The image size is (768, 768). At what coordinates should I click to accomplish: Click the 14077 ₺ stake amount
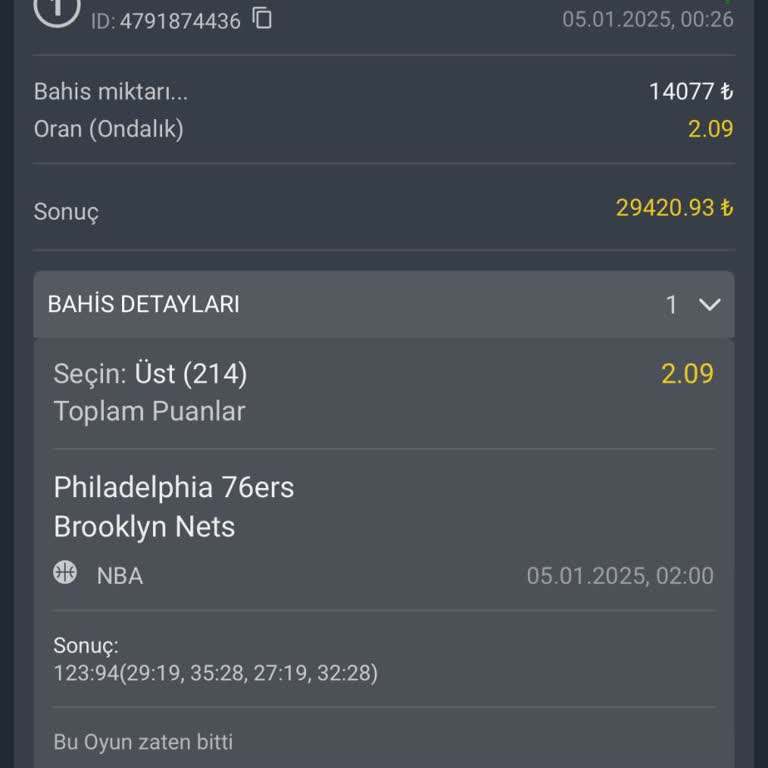690,92
